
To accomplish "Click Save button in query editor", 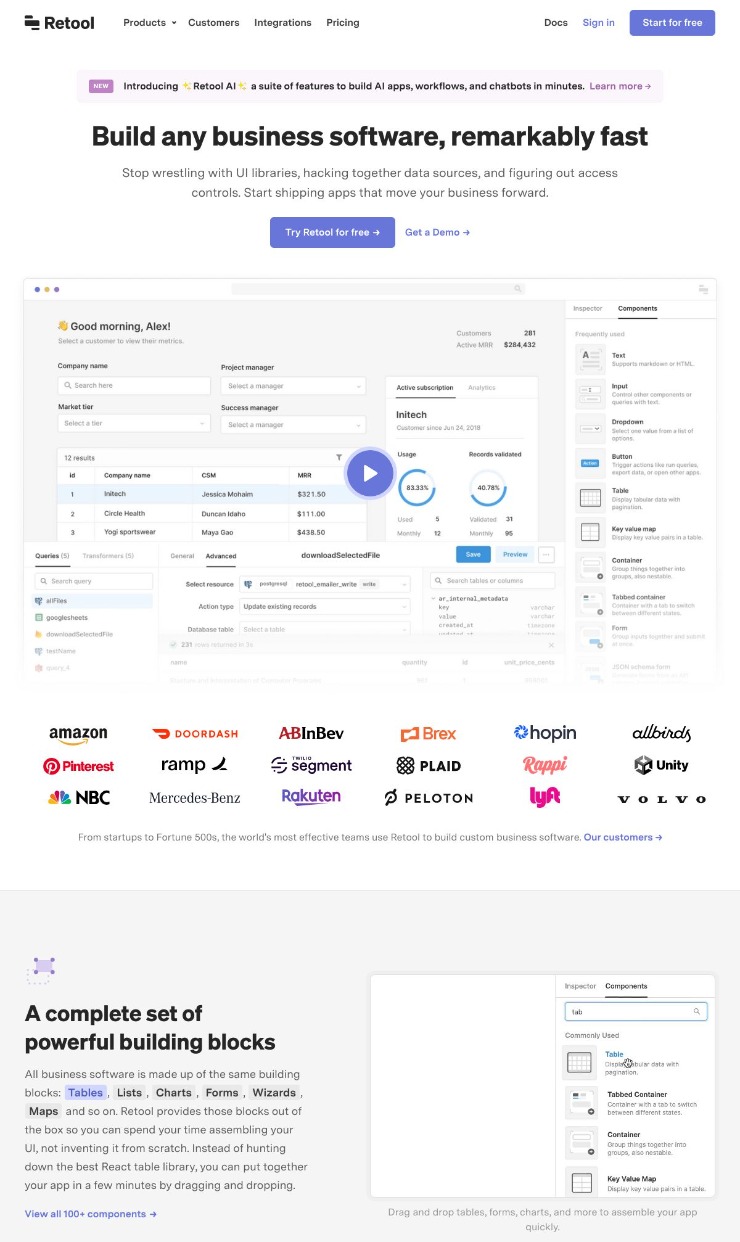I will [x=473, y=554].
